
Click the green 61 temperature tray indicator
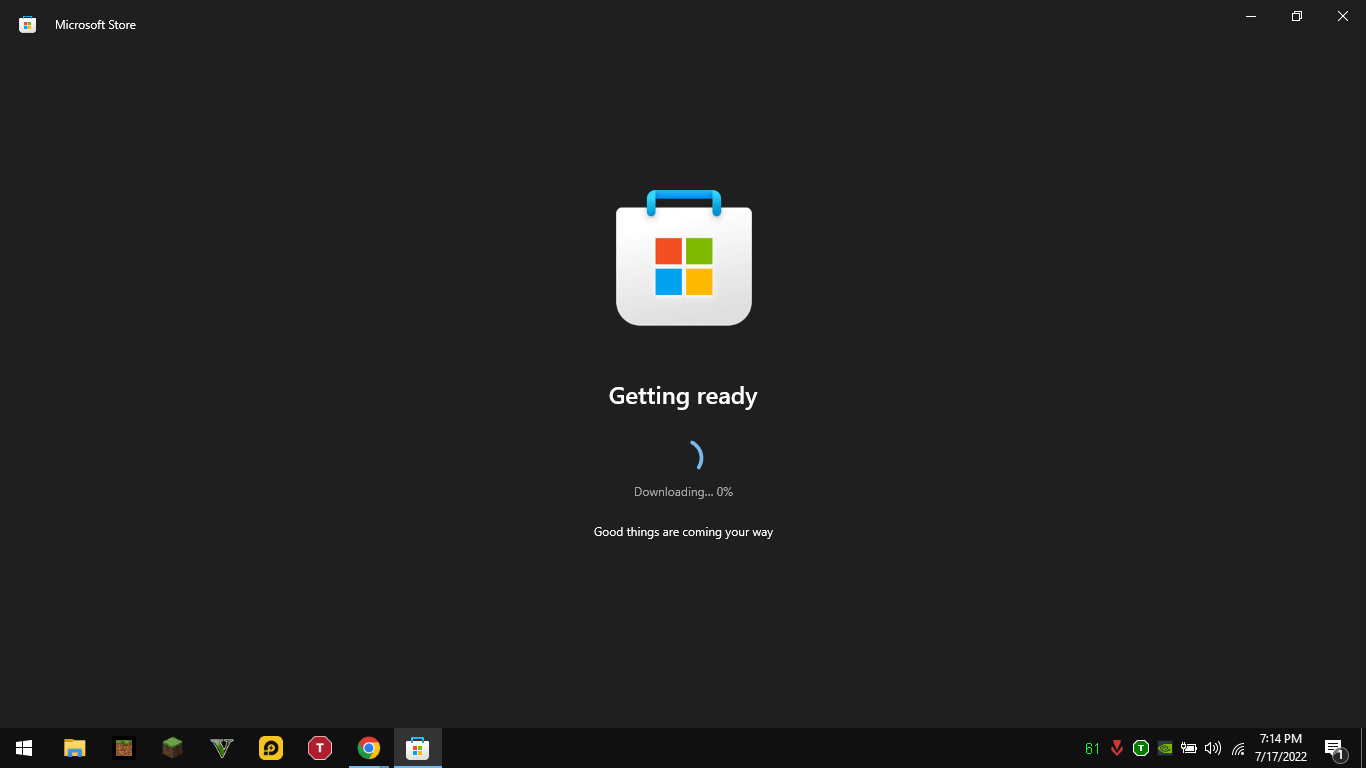point(1093,748)
